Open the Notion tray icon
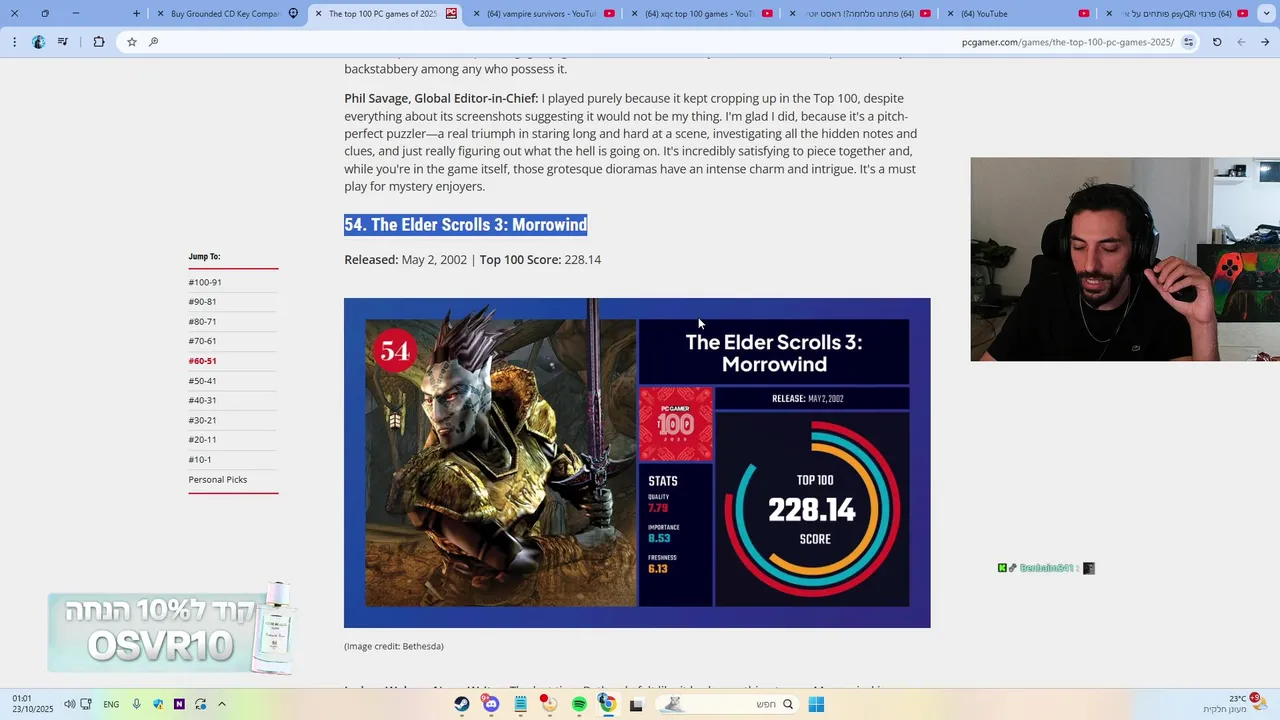 point(179,704)
